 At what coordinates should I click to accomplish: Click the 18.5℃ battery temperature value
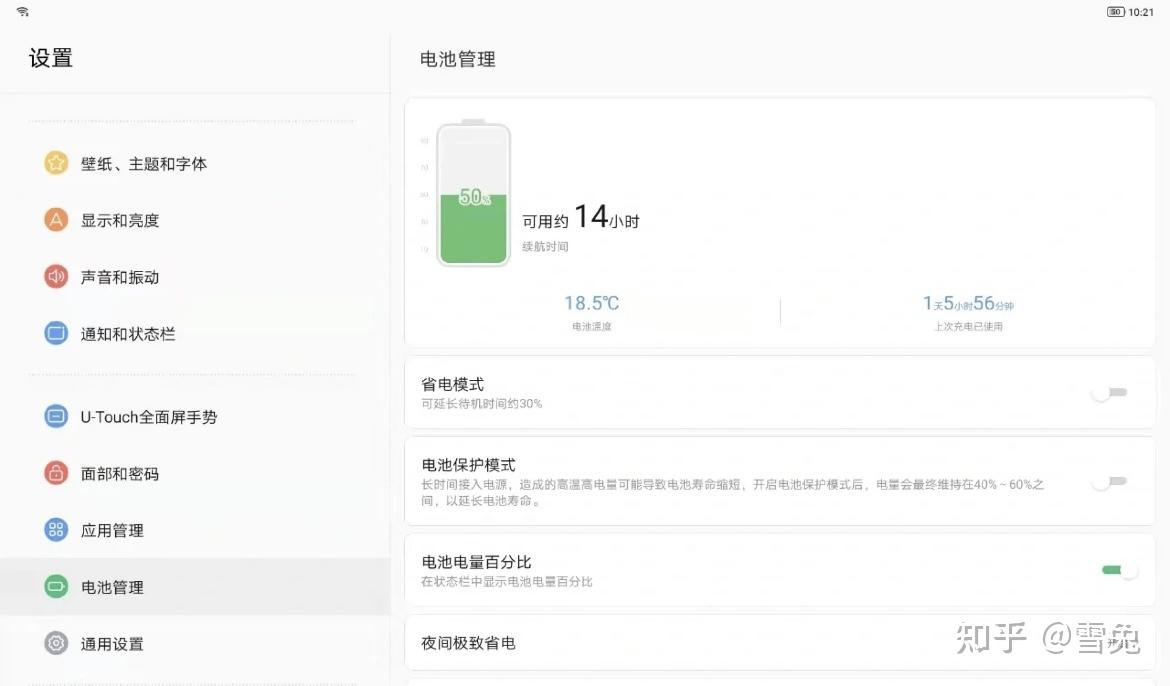[x=591, y=303]
